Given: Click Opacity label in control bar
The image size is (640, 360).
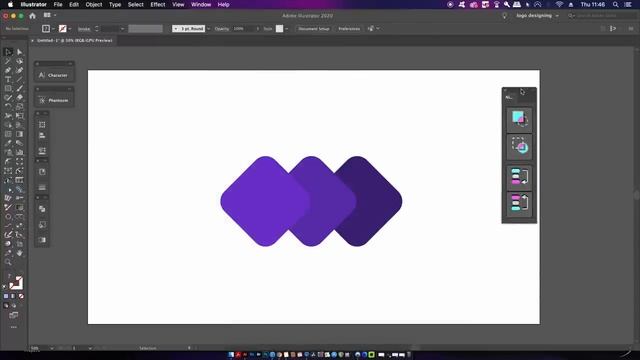Looking at the screenshot, I should point(222,29).
